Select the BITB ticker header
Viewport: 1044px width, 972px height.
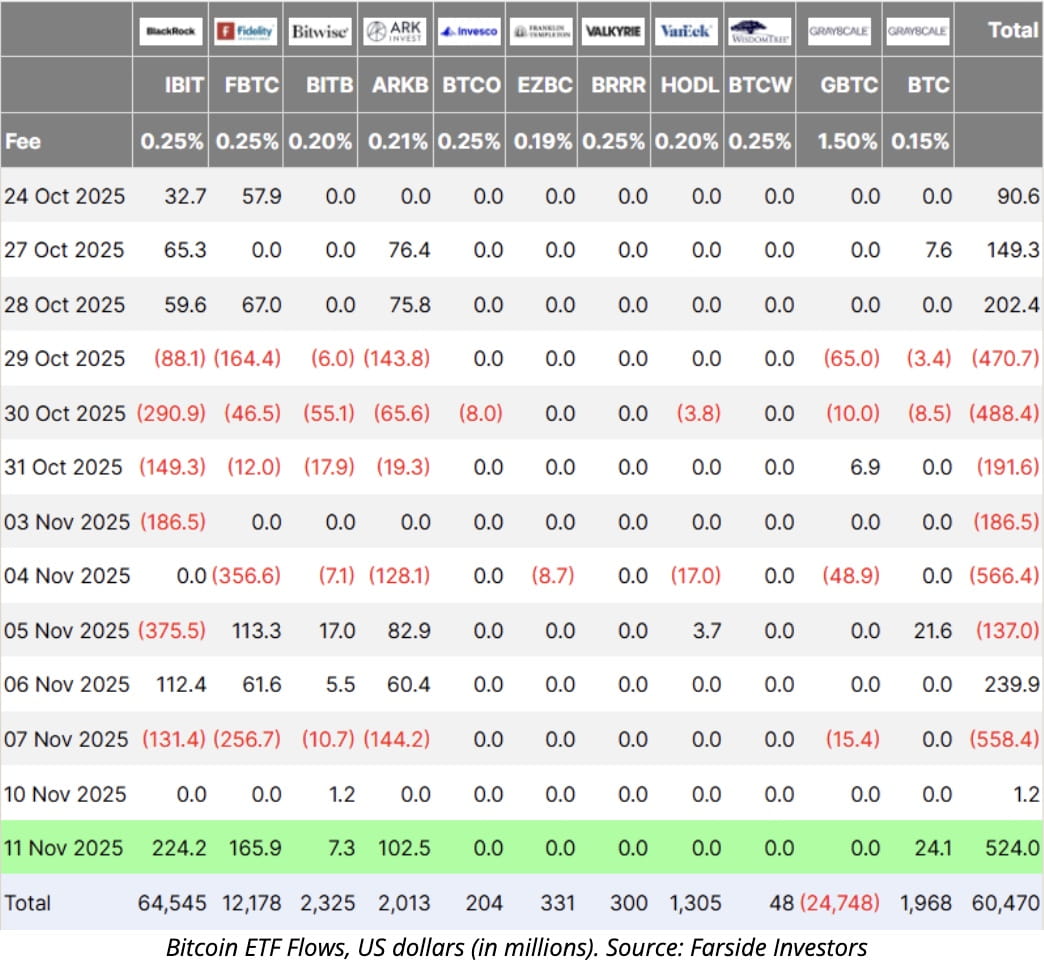point(329,85)
